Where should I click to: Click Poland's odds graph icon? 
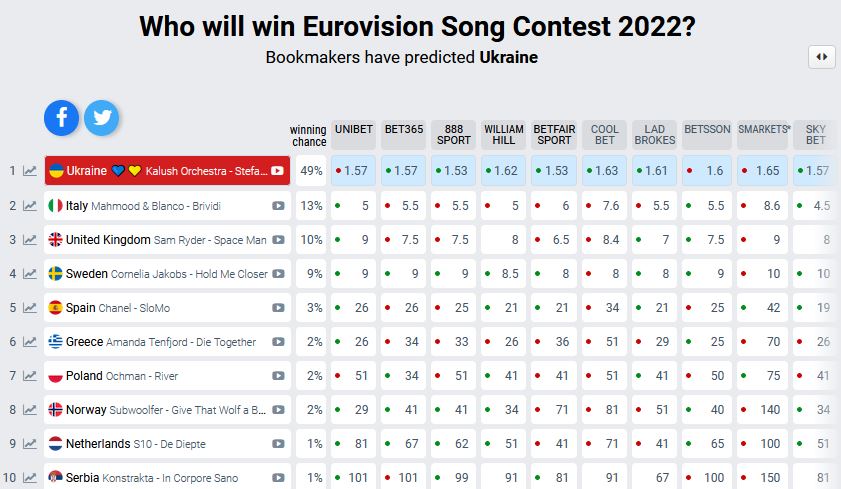pyautogui.click(x=30, y=376)
